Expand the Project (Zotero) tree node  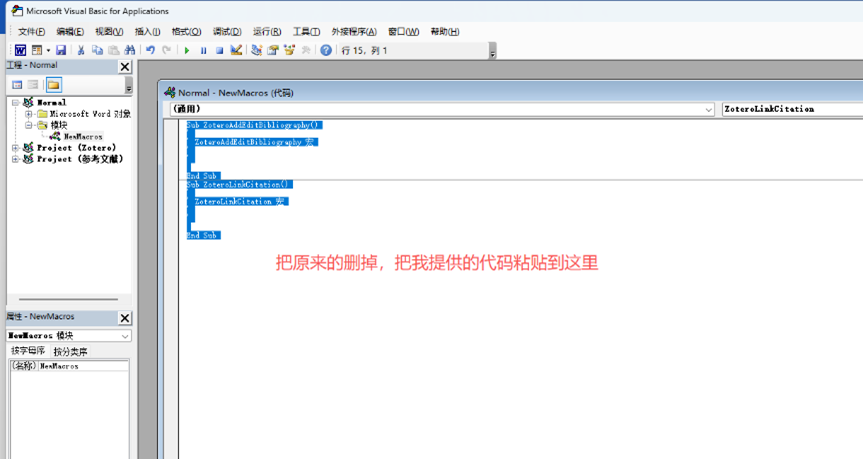click(15, 148)
